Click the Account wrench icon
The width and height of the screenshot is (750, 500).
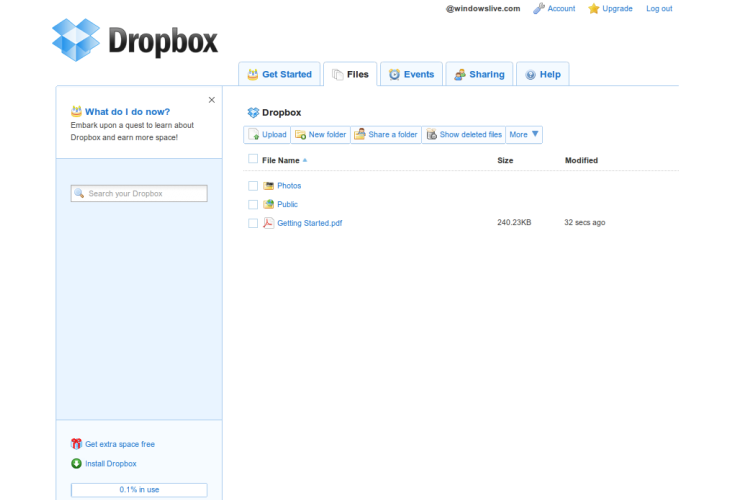pos(539,8)
